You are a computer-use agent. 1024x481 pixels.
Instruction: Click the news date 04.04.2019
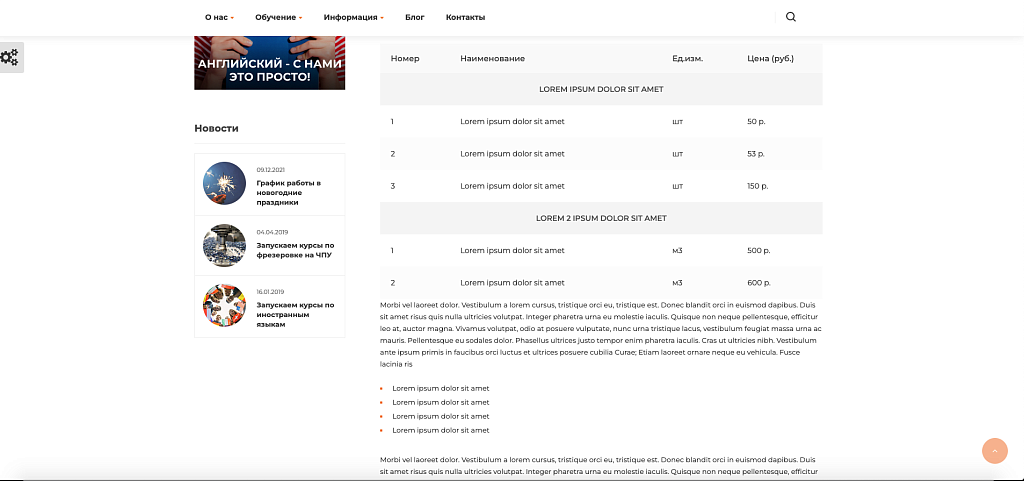point(272,232)
